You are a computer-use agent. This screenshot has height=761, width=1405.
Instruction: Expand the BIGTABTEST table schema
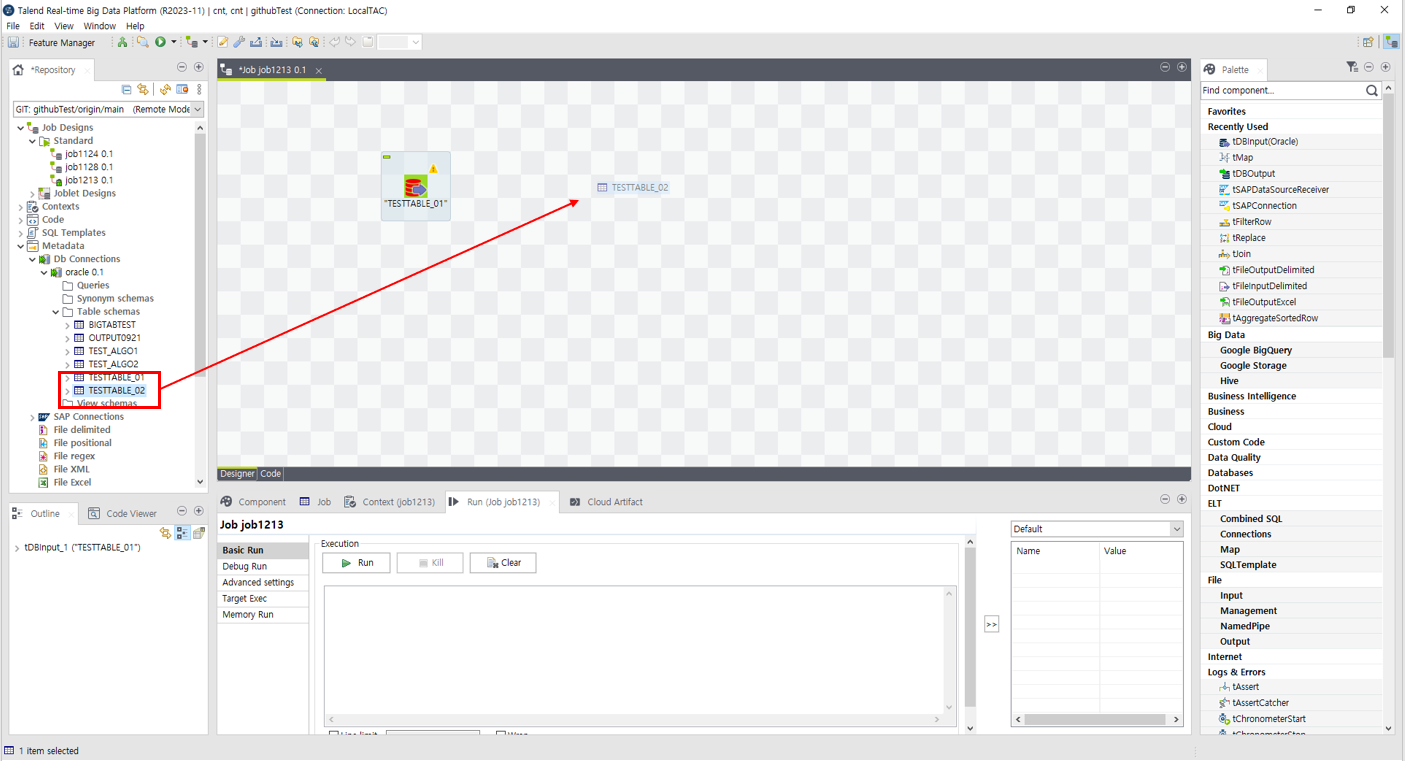[x=68, y=325]
